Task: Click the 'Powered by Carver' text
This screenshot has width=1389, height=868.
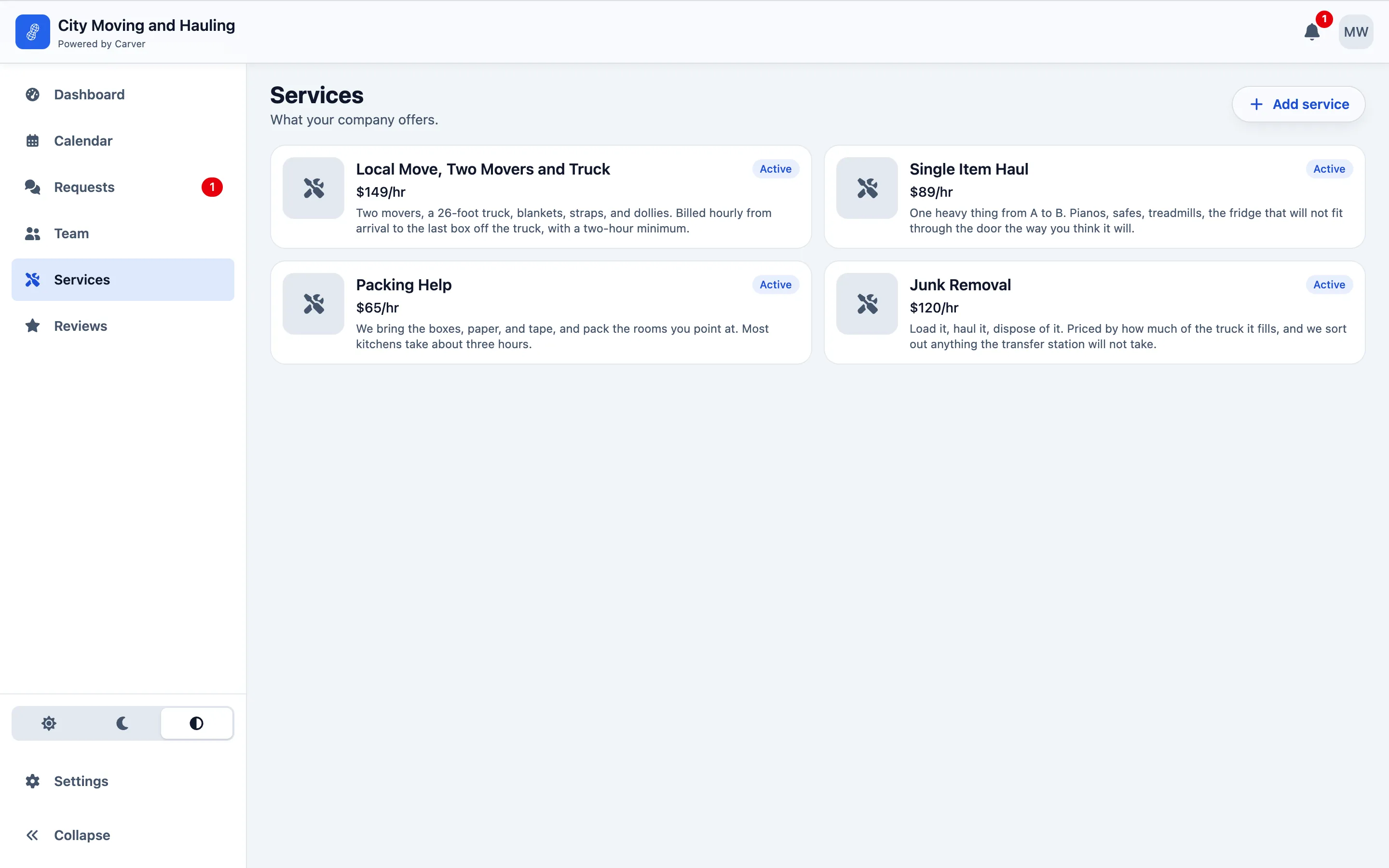Action: 102,44
